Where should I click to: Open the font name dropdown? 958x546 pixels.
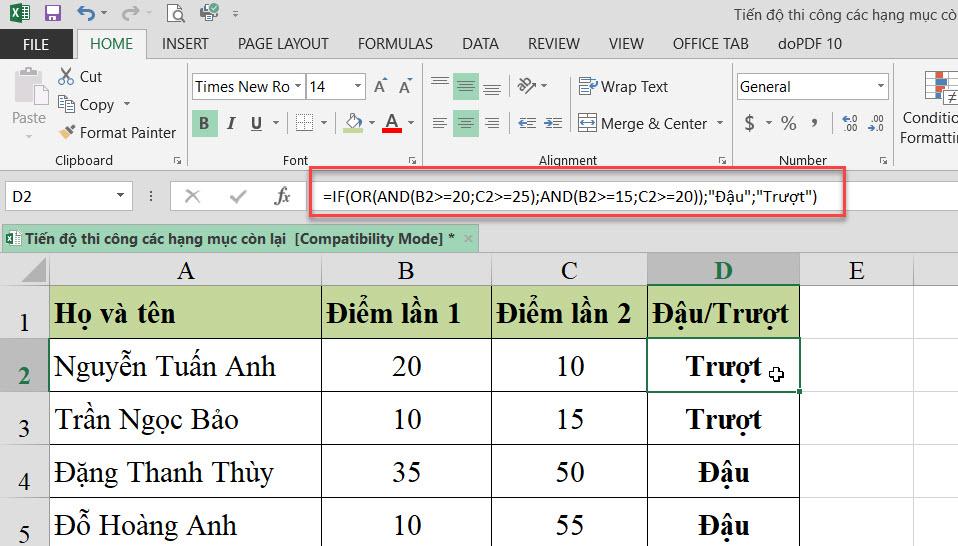[x=298, y=86]
